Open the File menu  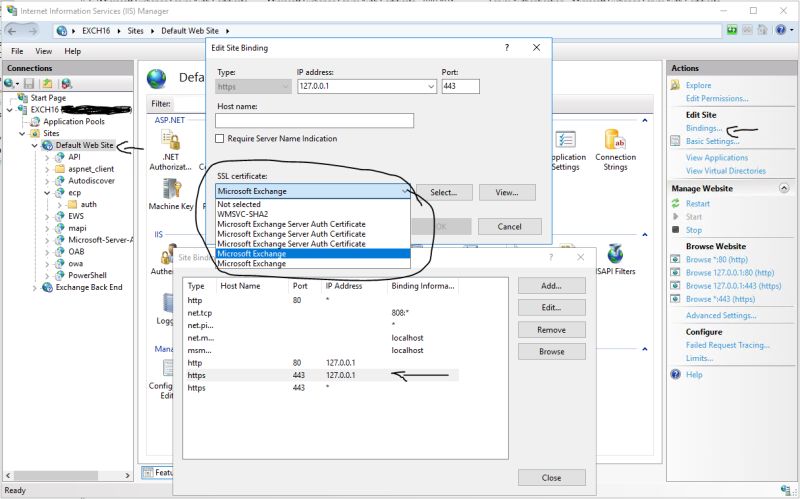pos(17,51)
